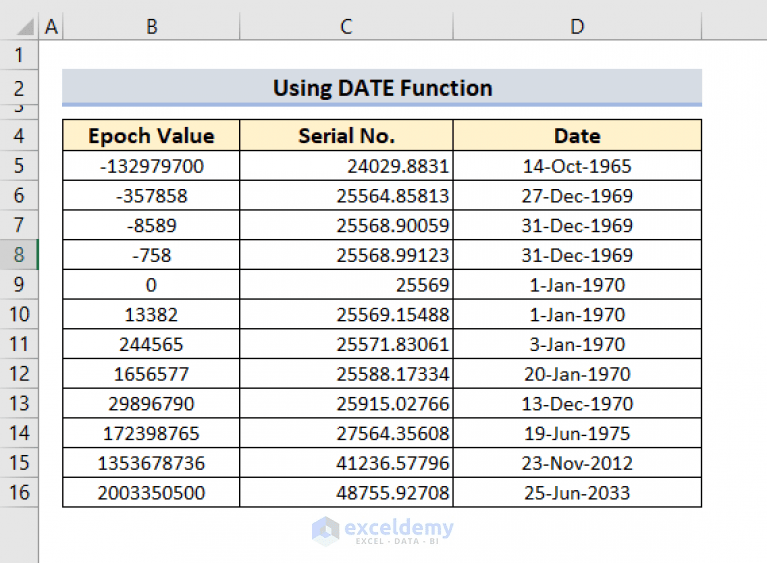Select date cell 14-Oct-1965
Screen dimensions: 767x563
[x=577, y=166]
